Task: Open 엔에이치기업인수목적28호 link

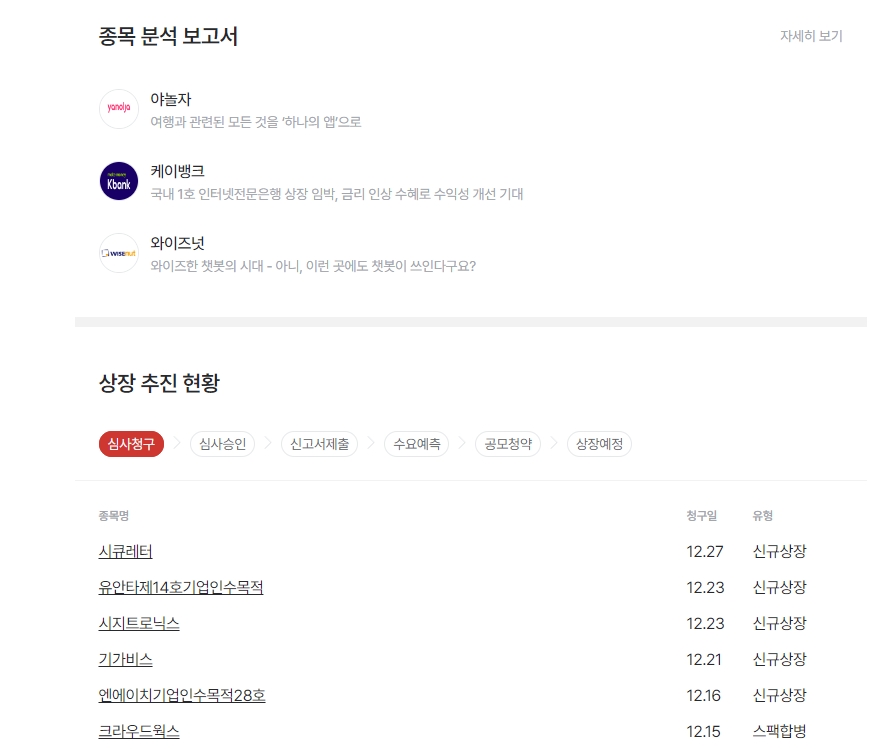Action: tap(182, 696)
